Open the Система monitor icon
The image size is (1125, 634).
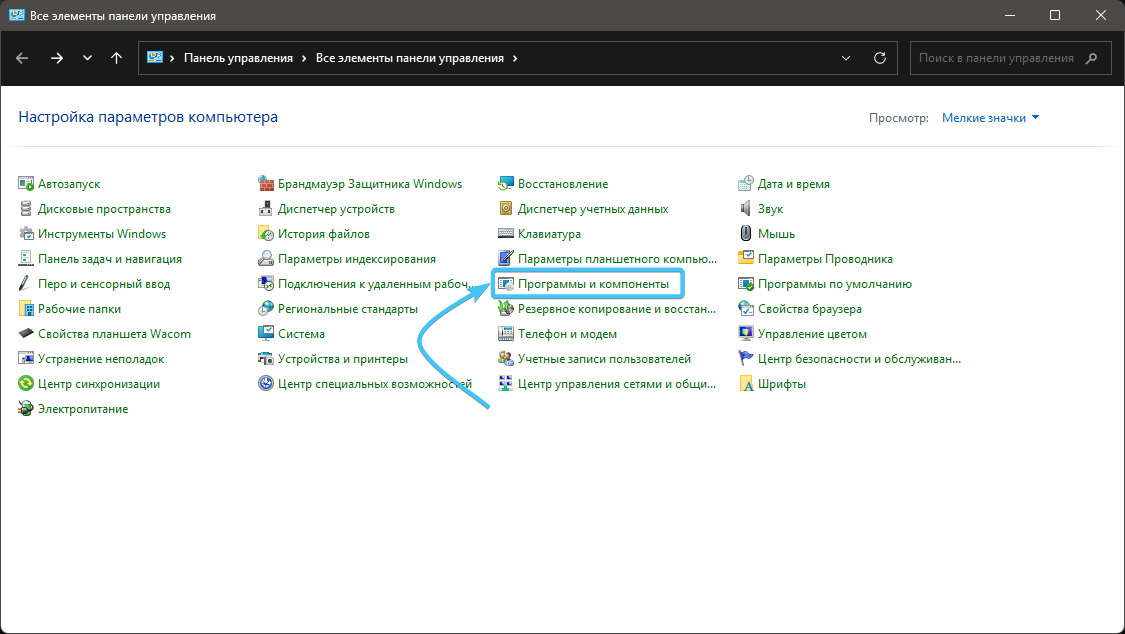[266, 333]
